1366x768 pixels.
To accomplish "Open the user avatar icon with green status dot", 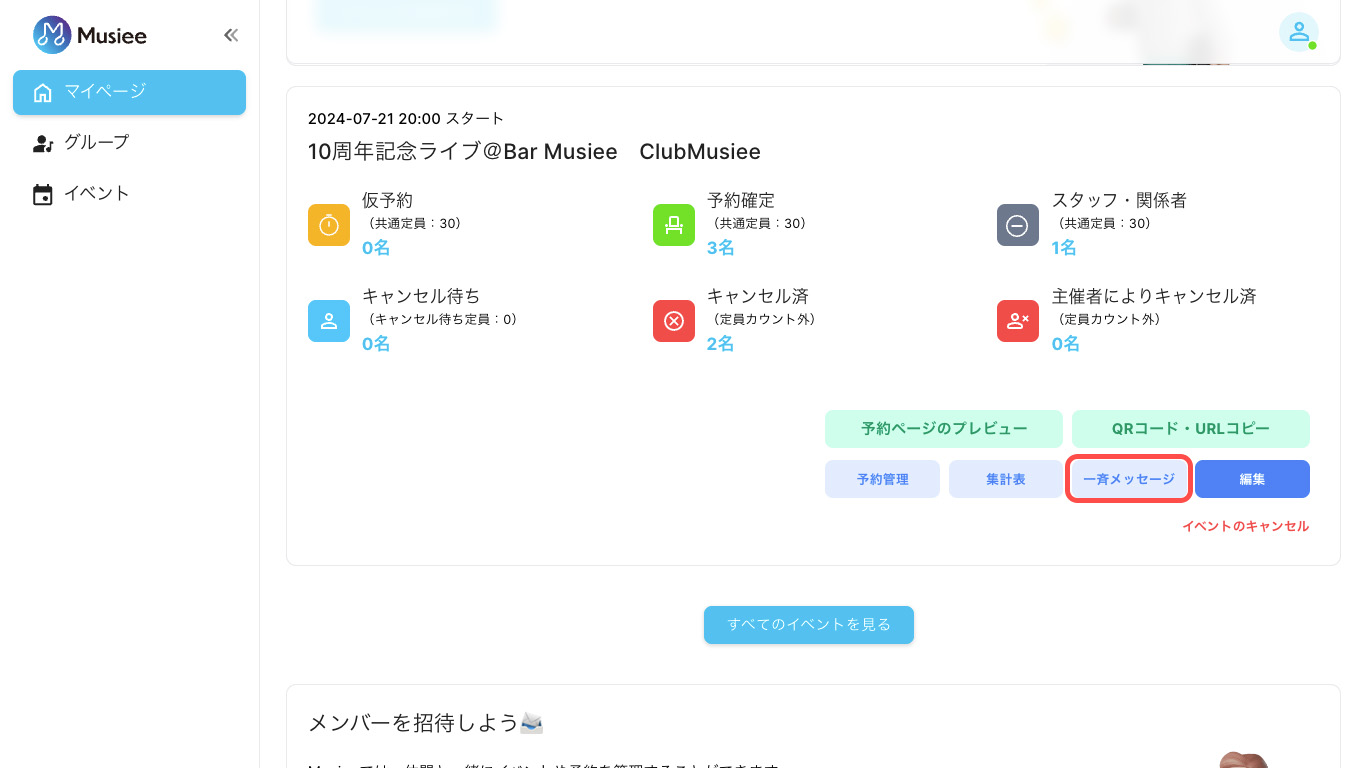I will pos(1298,33).
